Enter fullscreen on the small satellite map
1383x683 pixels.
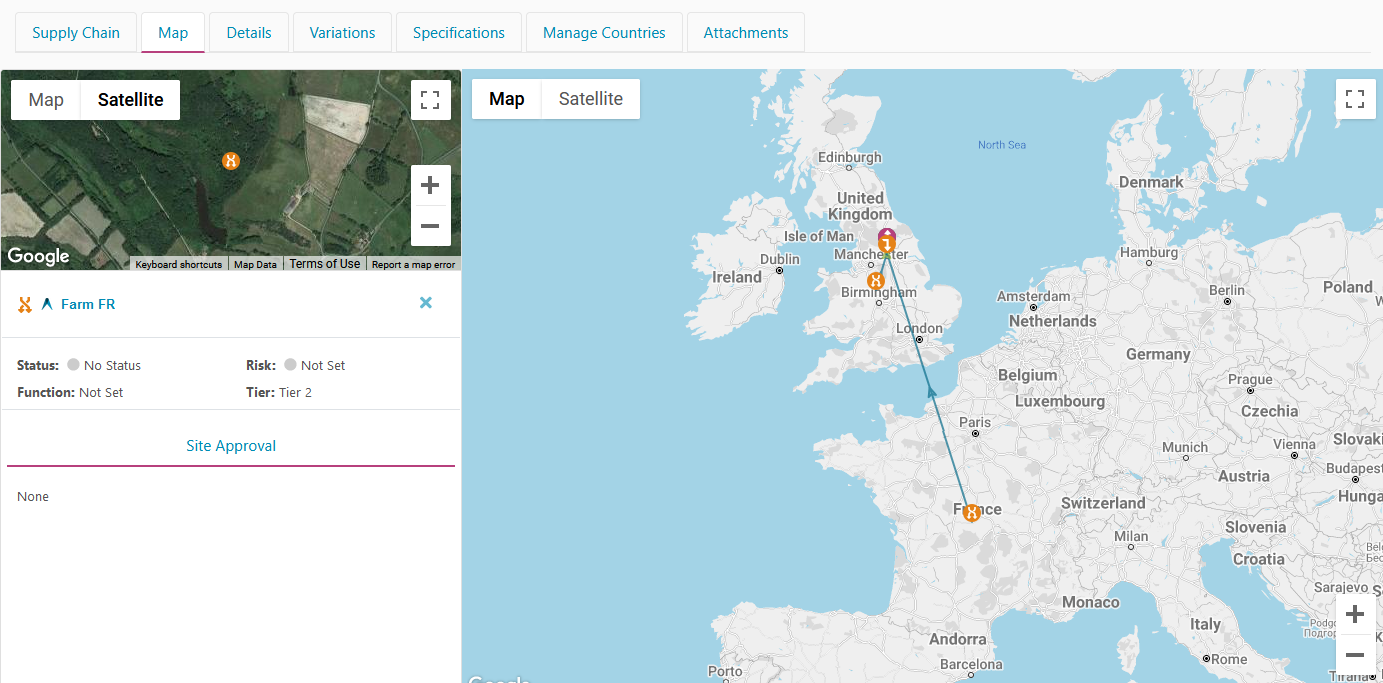(430, 100)
